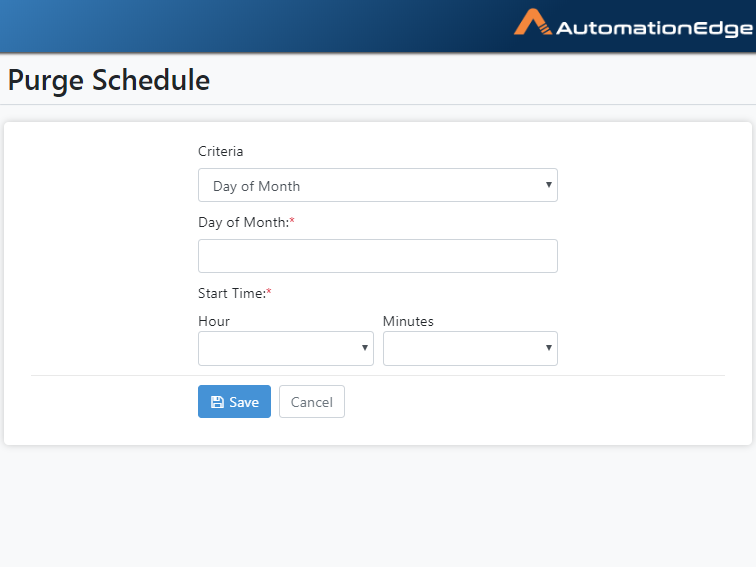Click the arrow on the Criteria combo box
This screenshot has width=756, height=567.
coord(548,185)
